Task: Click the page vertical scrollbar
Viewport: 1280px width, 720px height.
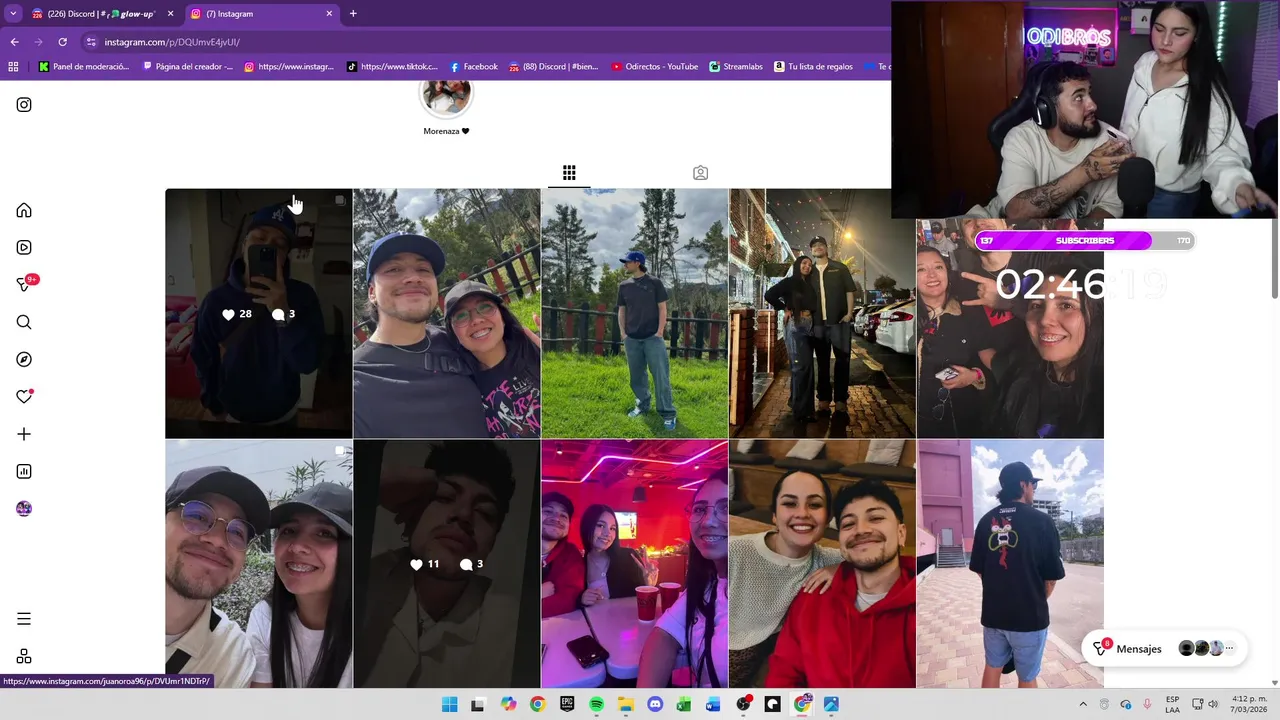Action: [1274, 257]
